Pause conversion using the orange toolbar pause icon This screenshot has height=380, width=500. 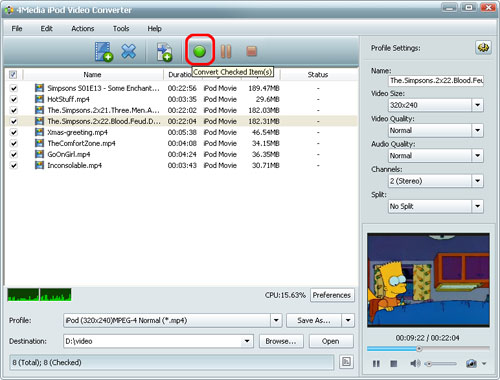226,51
